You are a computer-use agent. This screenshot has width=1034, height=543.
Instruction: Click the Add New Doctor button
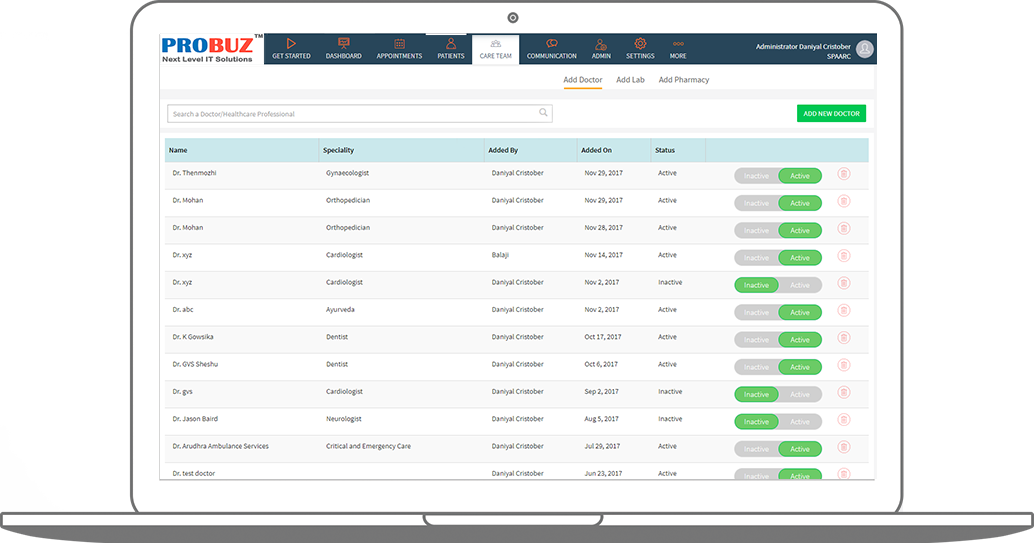pos(831,114)
